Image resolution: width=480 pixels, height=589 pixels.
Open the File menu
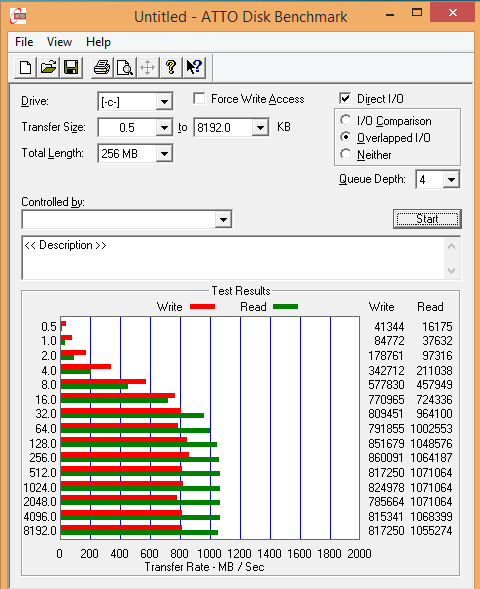point(24,42)
